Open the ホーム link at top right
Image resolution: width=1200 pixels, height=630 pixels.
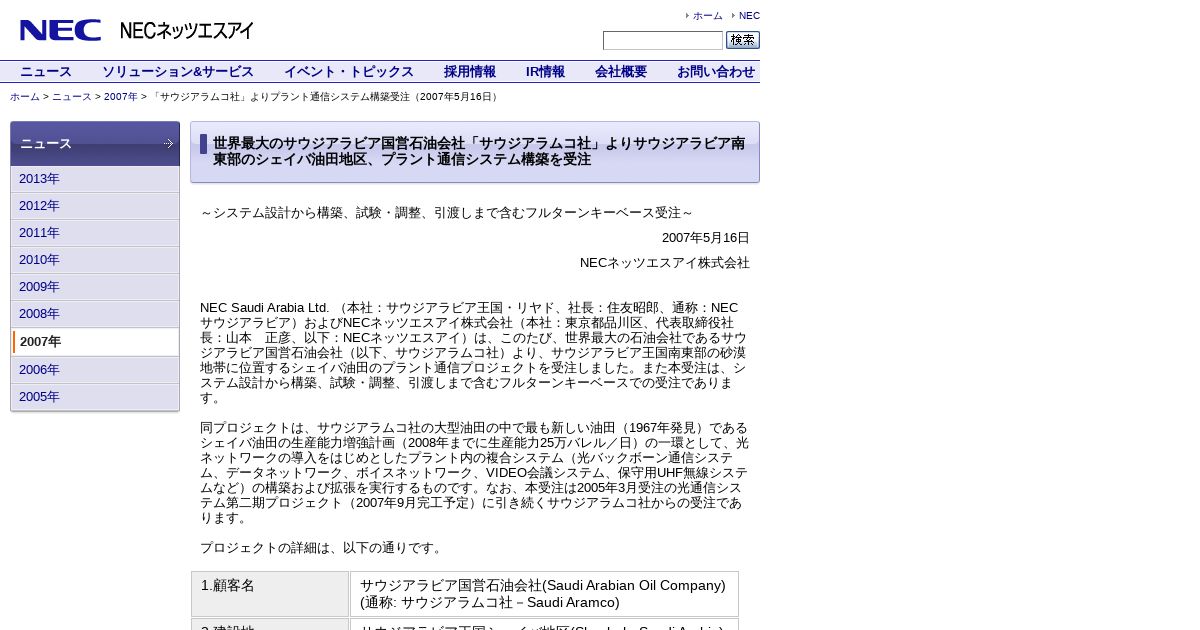point(707,16)
